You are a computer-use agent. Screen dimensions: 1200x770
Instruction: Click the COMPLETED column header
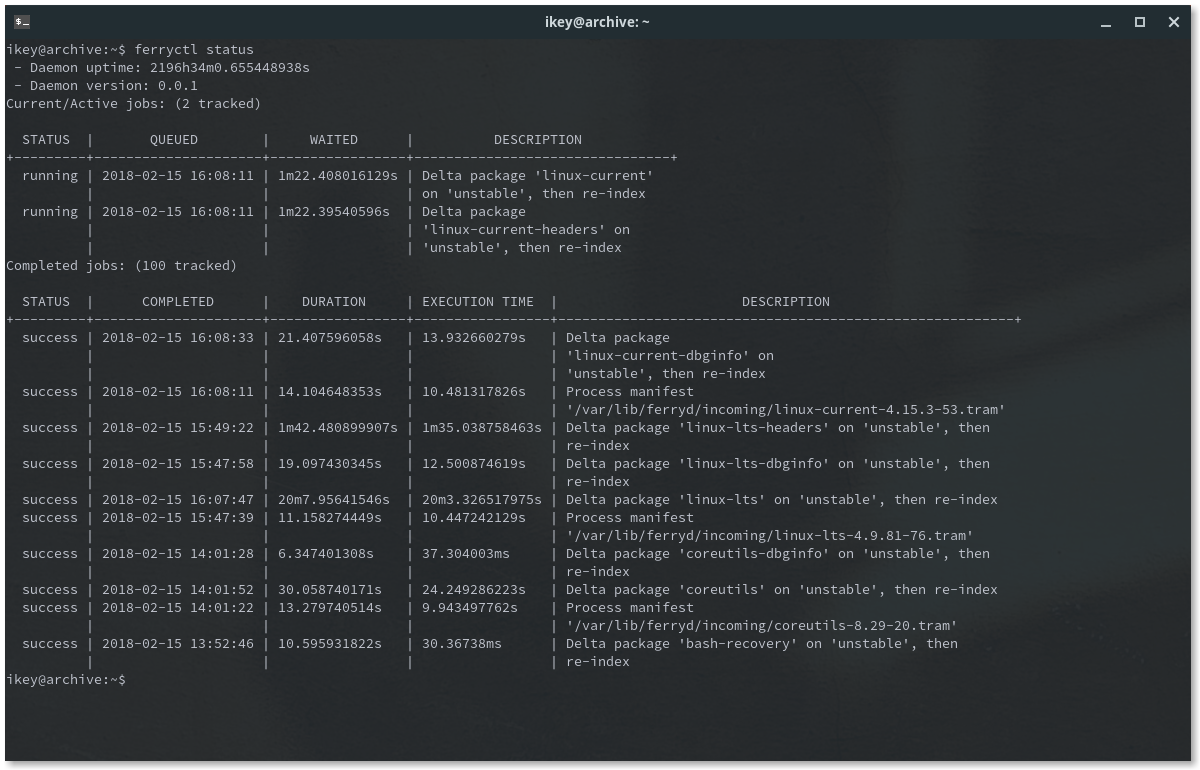(178, 301)
